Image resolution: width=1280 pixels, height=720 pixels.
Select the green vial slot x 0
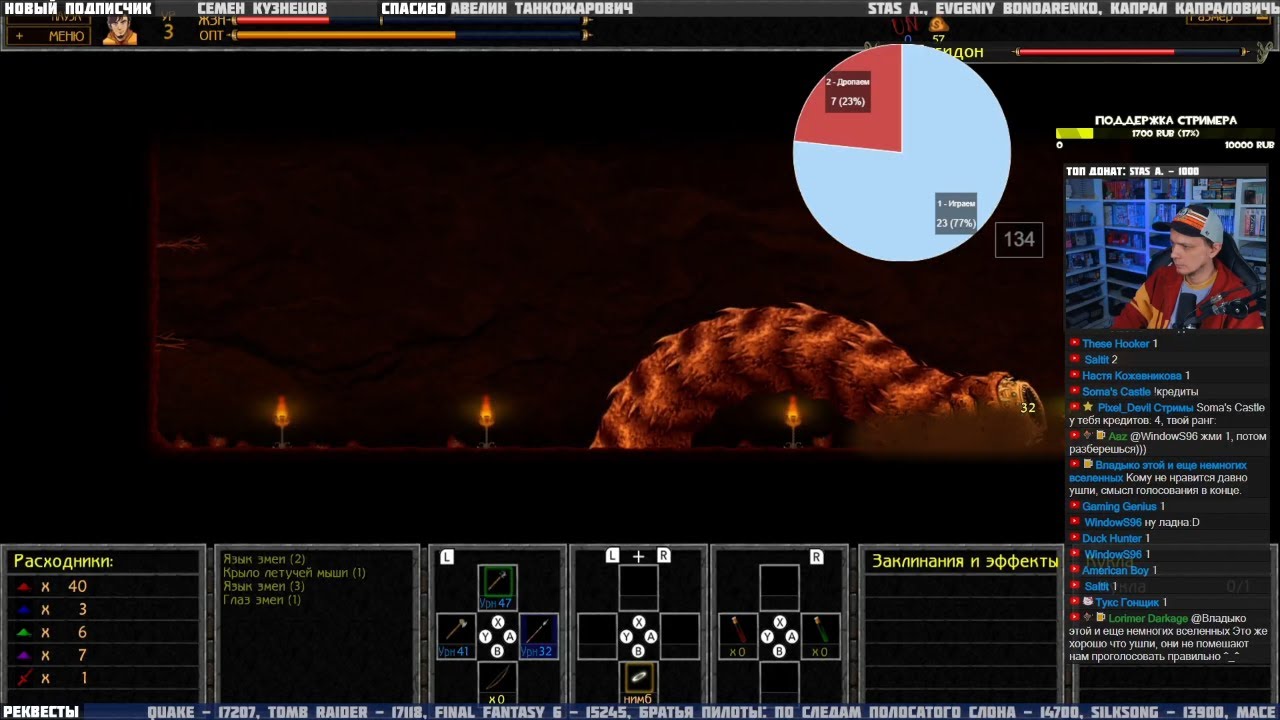tap(820, 635)
